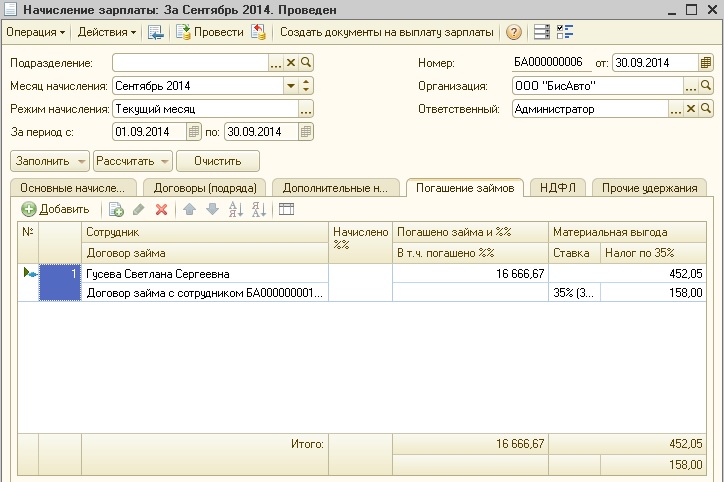724x482 pixels.
Task: Click the 158,00 tax value in the row
Action: coord(653,293)
